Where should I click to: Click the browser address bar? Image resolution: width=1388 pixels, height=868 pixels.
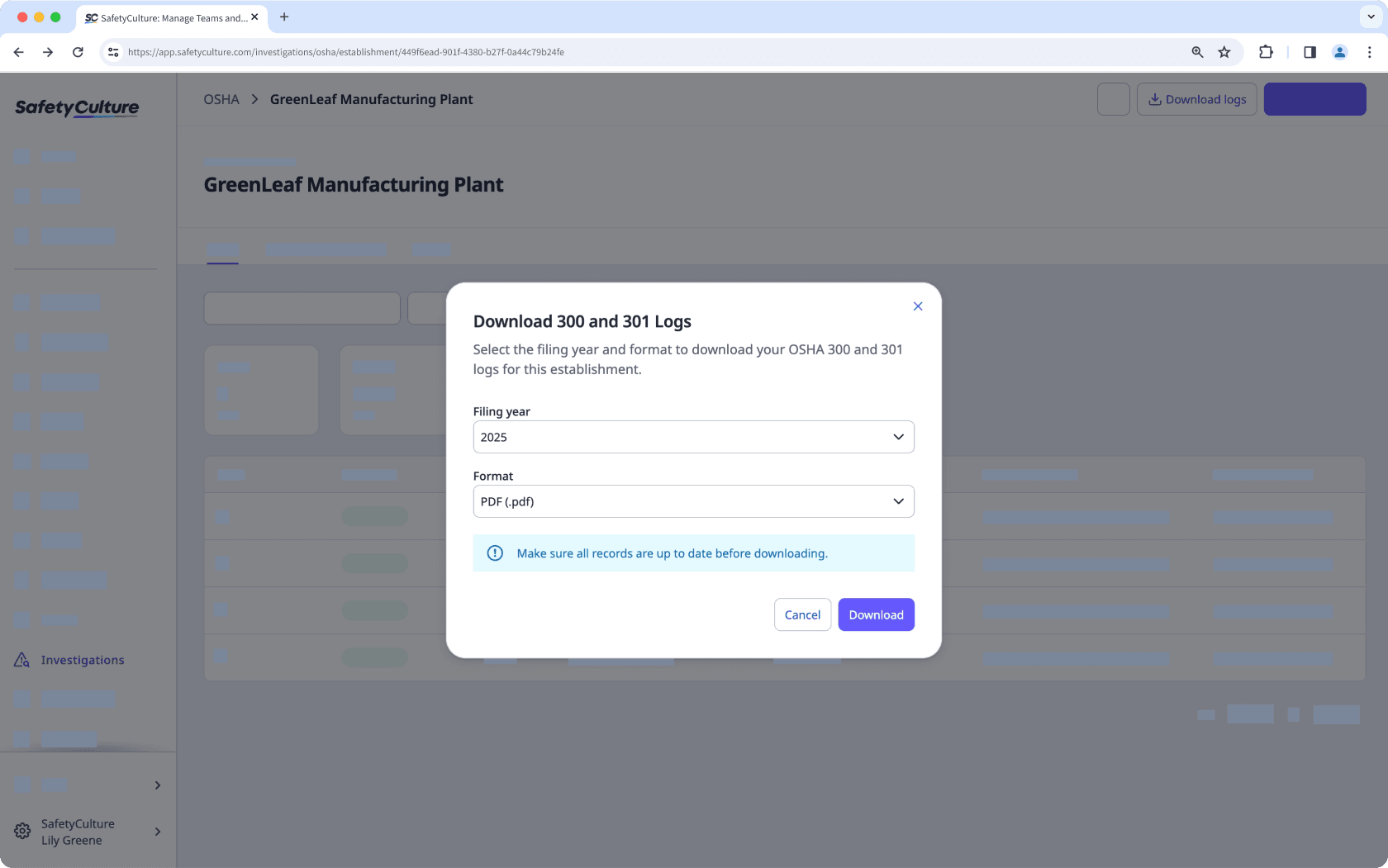point(578,51)
